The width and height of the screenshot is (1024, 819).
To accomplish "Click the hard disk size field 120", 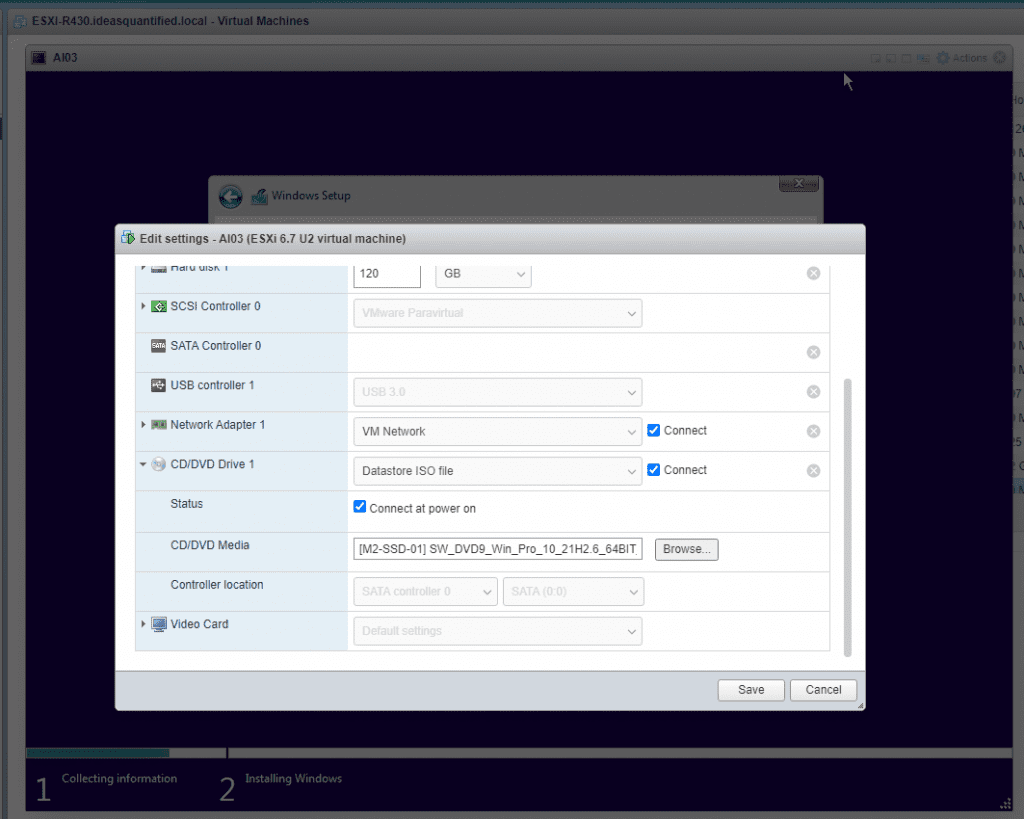I will coord(387,274).
